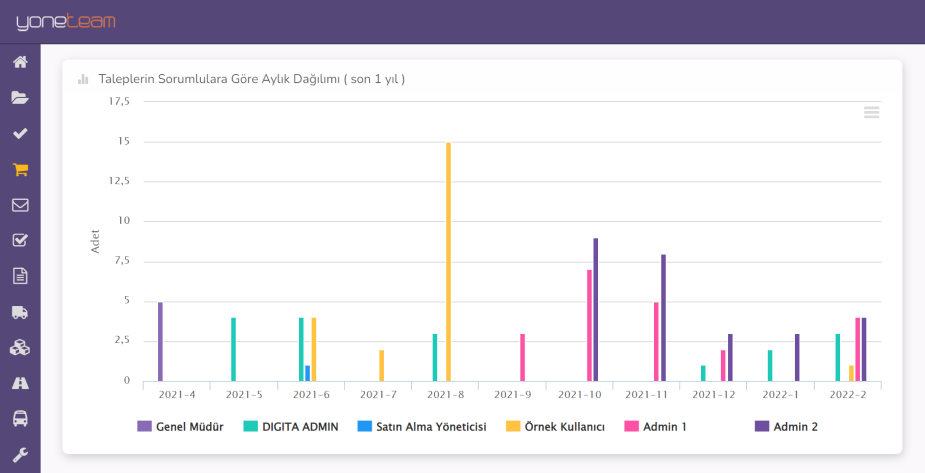Toggle DIGITA ADMIN series visibility

(290, 427)
